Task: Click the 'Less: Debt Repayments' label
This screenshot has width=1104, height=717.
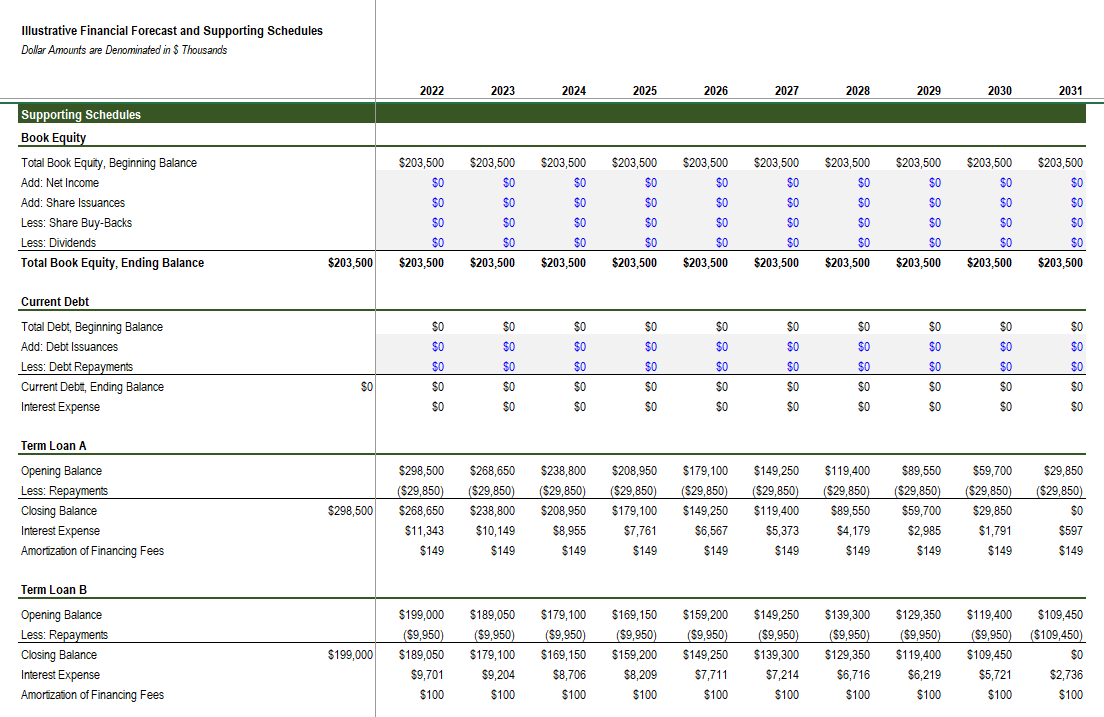Action: [77, 367]
